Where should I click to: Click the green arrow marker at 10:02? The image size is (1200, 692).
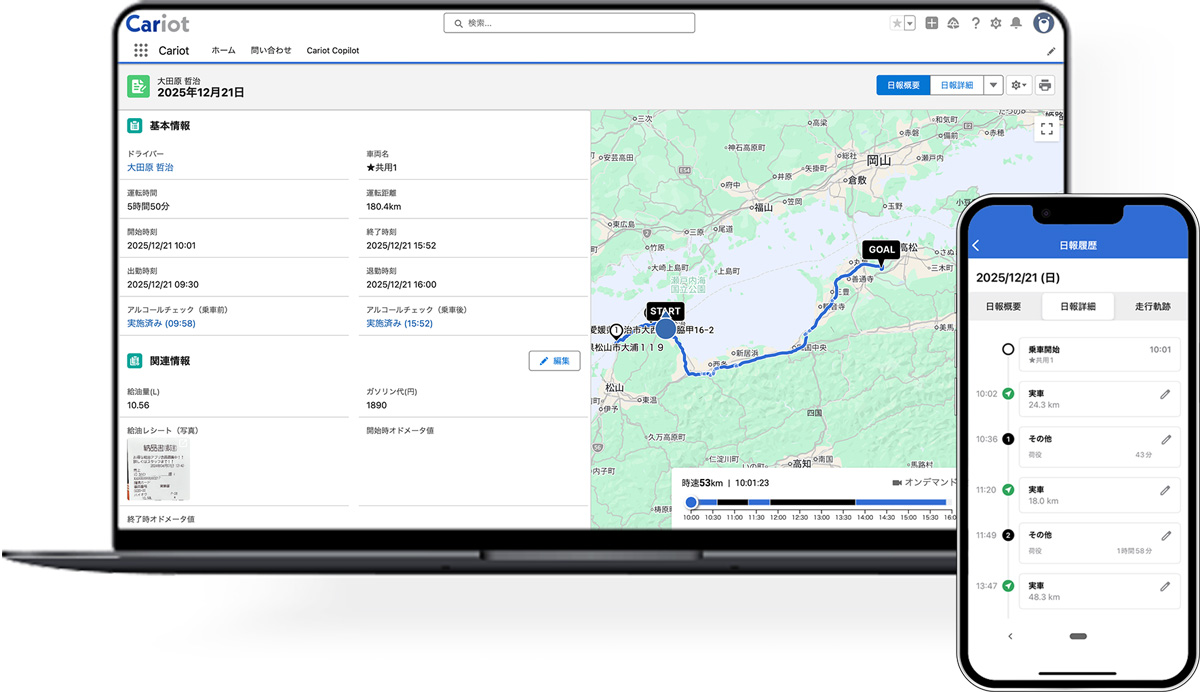pyautogui.click(x=1008, y=394)
